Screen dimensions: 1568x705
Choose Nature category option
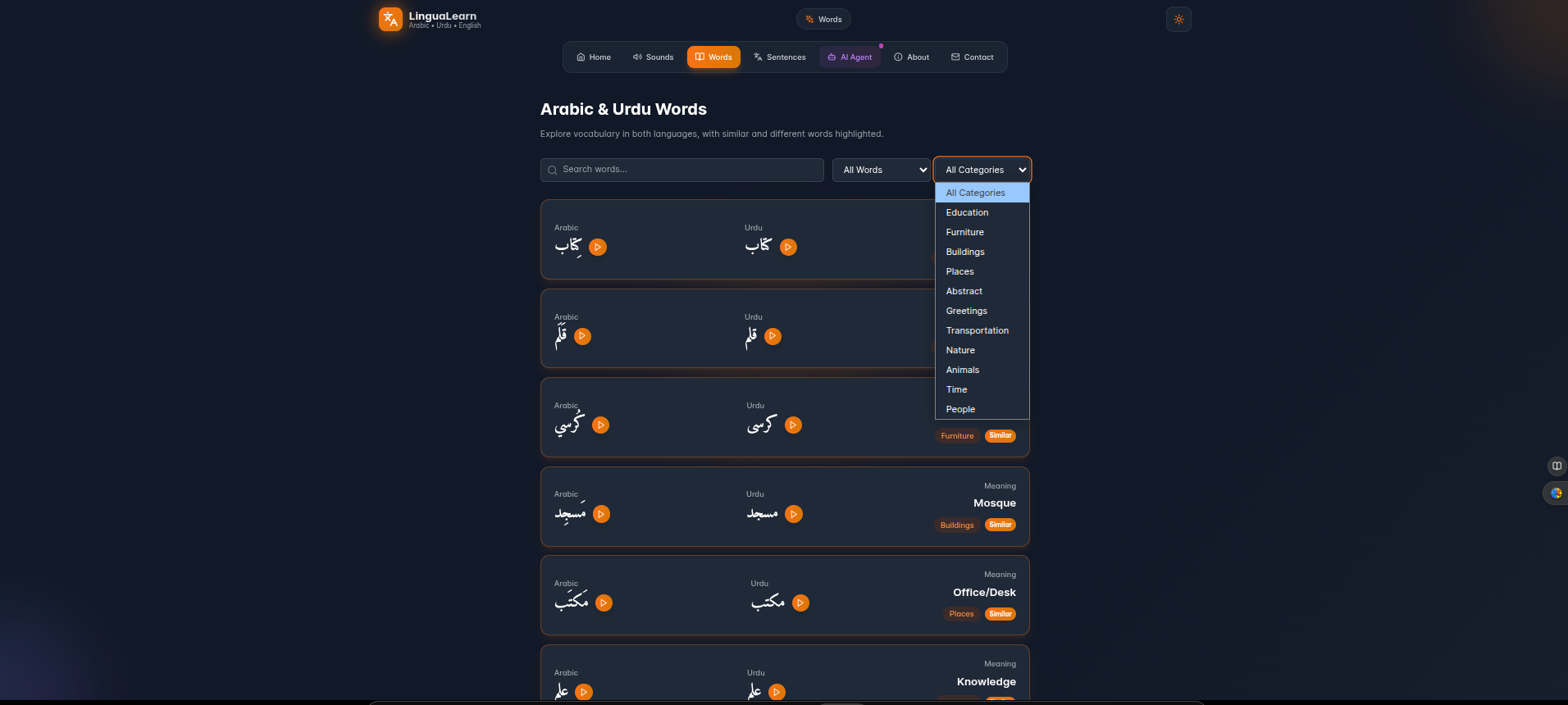[982, 350]
